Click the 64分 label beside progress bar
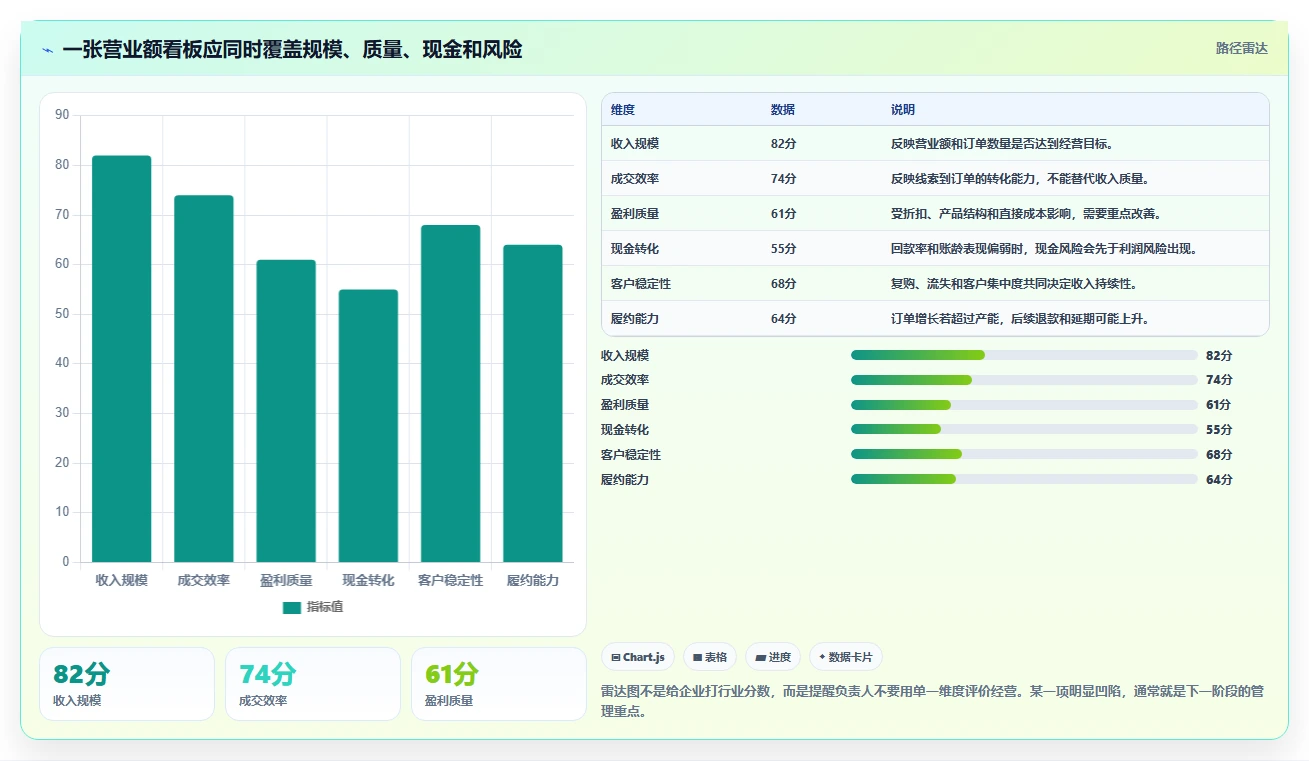 click(1219, 479)
